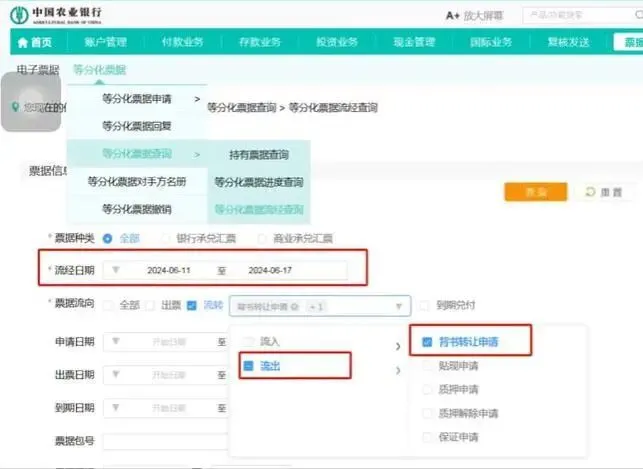Toggle the 流出 checkbox in dropdown panel

[x=248, y=366]
